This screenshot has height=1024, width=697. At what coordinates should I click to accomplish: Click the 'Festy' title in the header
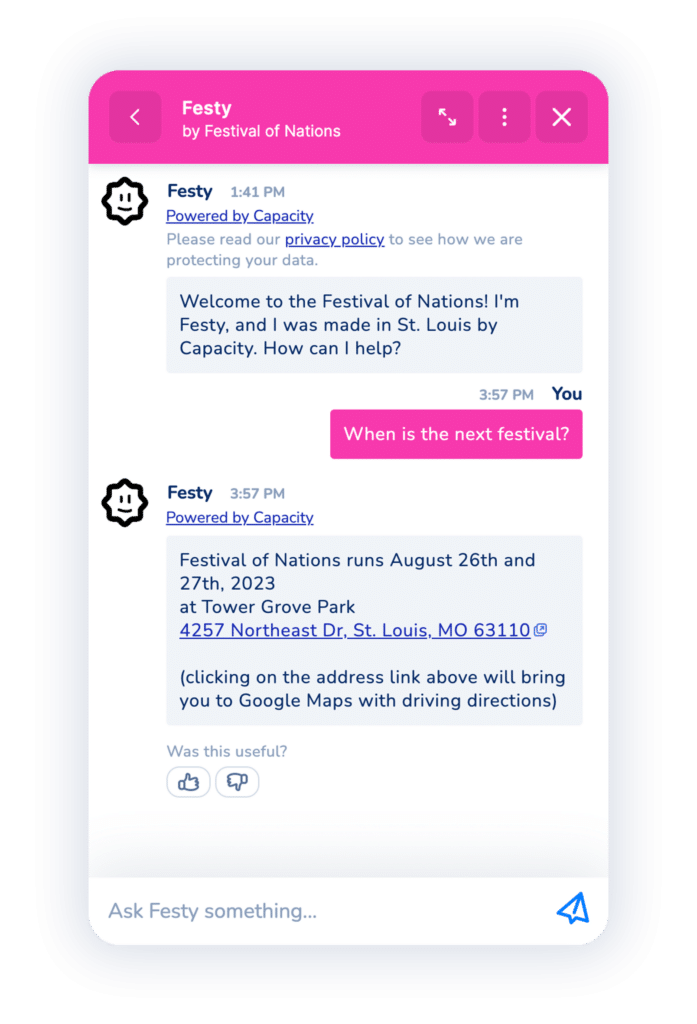pyautogui.click(x=206, y=108)
